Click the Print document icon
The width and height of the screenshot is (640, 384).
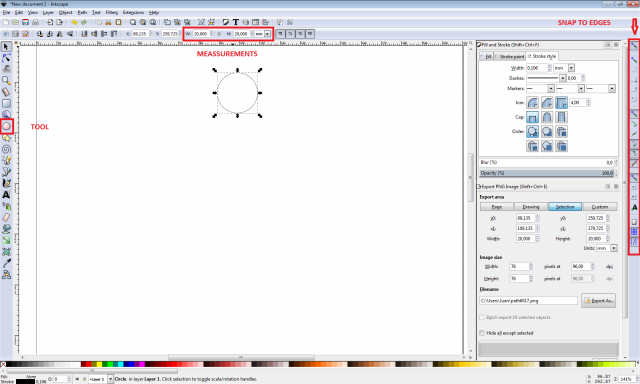click(x=35, y=22)
